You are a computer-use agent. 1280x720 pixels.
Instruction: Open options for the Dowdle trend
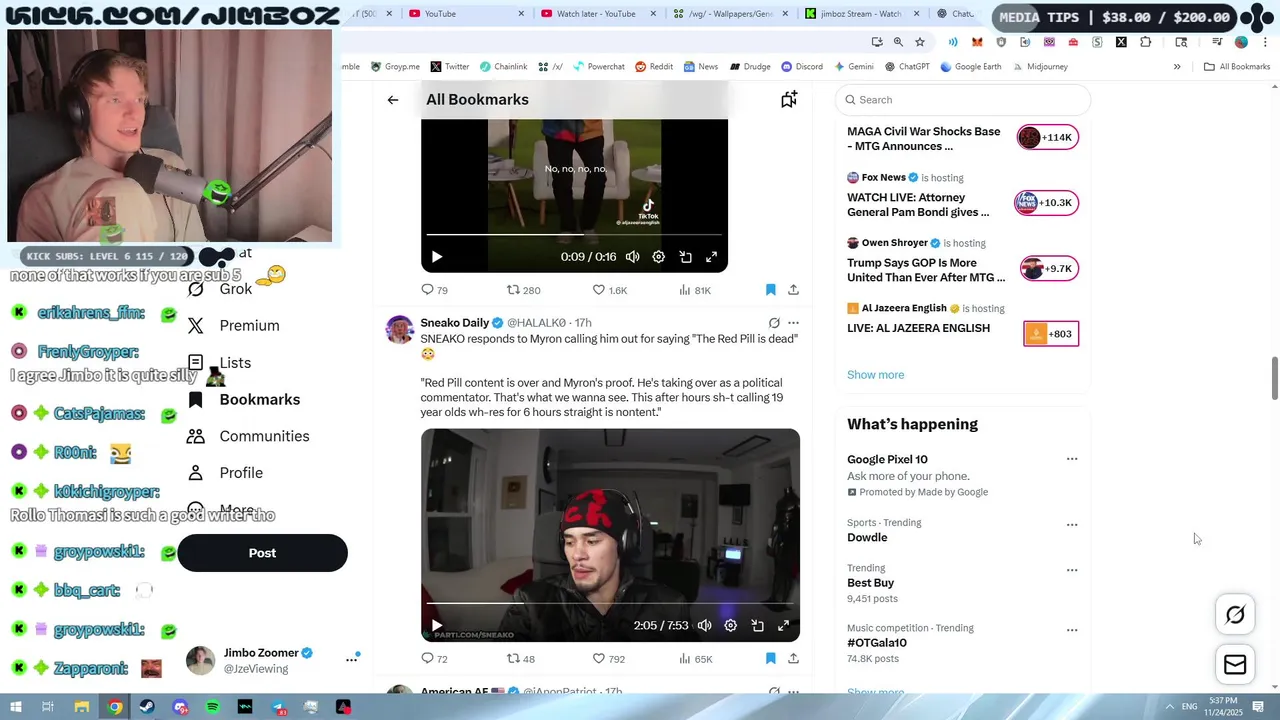pyautogui.click(x=1072, y=524)
